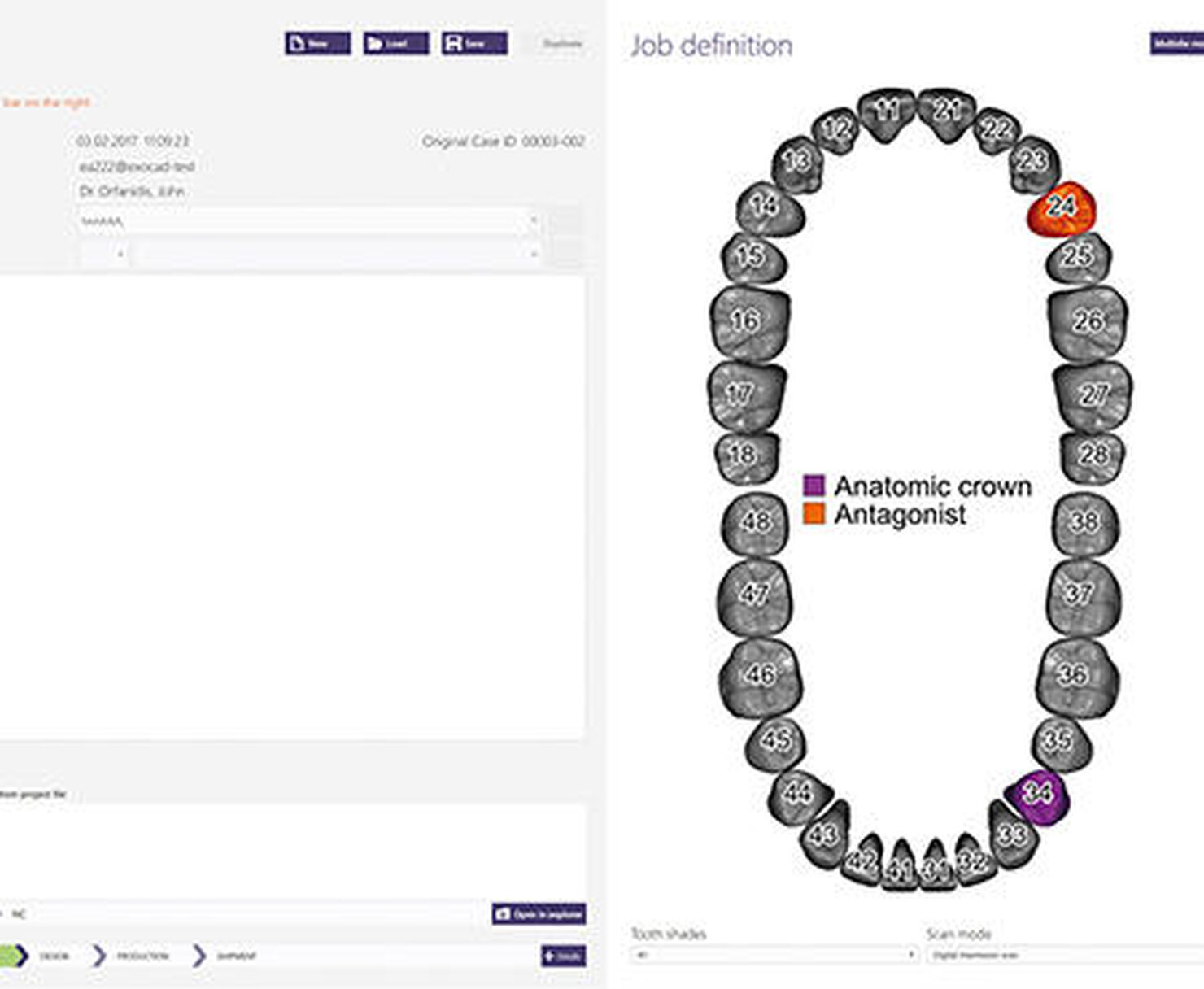The width and height of the screenshot is (1204, 989).
Task: Select tooth 48 on the chart
Action: coord(756,521)
